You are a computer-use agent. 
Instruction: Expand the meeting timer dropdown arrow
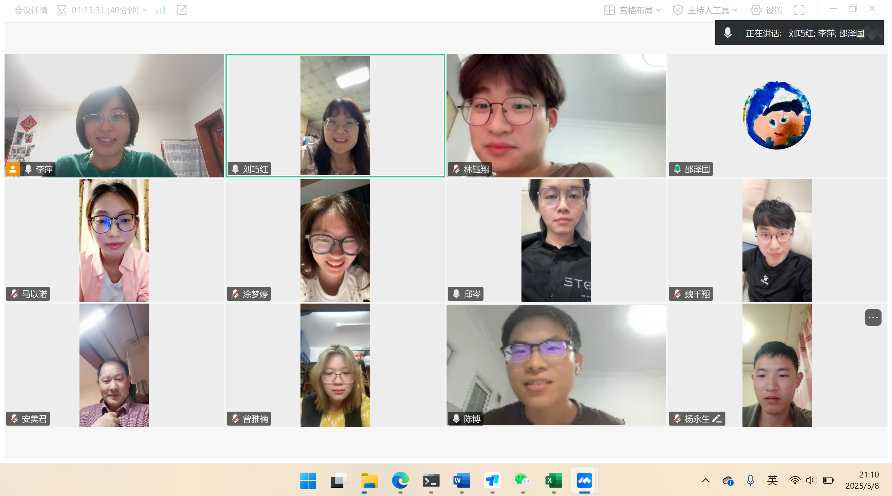pos(145,10)
